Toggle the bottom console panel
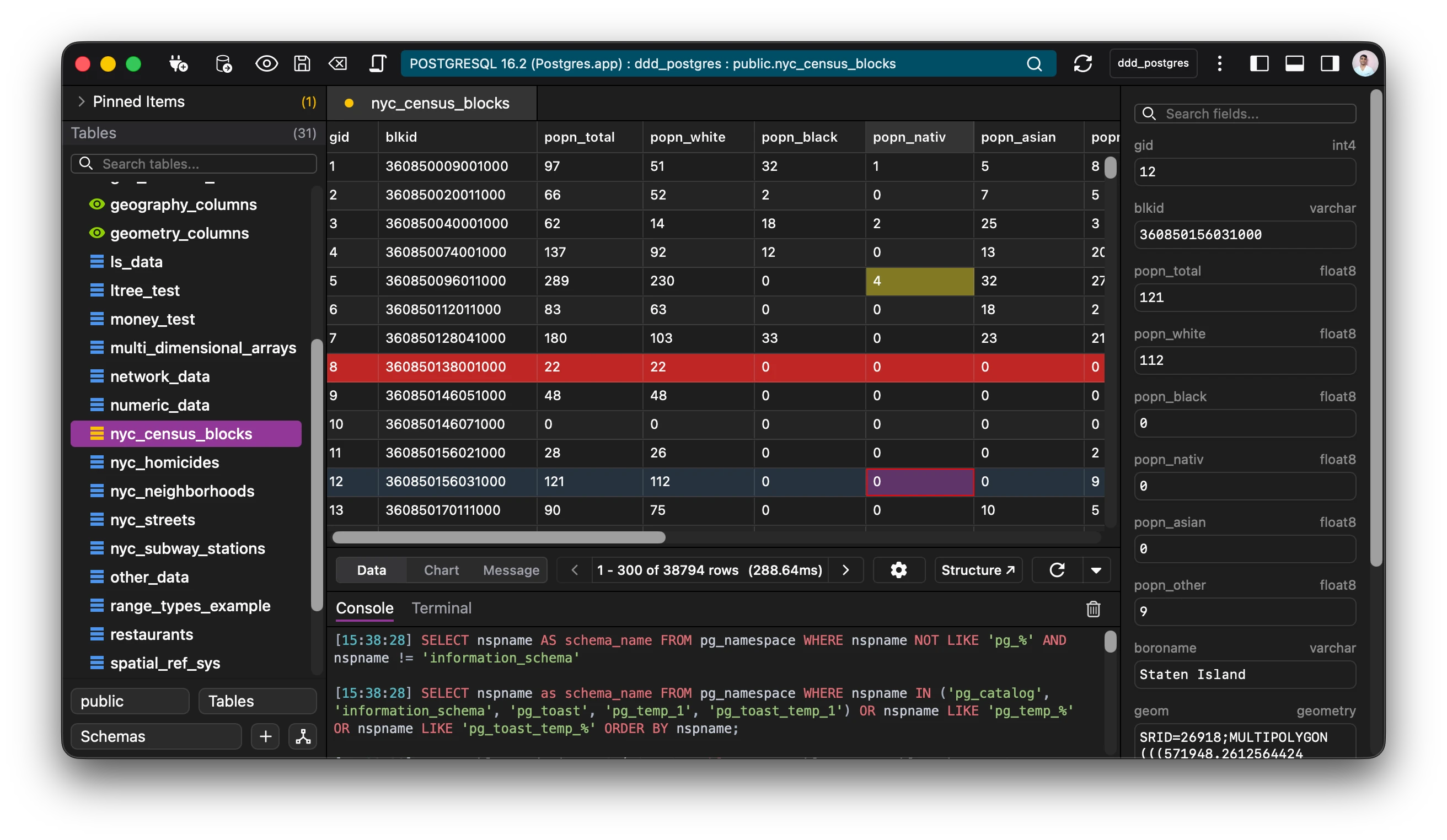The height and width of the screenshot is (840, 1447). [x=1294, y=64]
